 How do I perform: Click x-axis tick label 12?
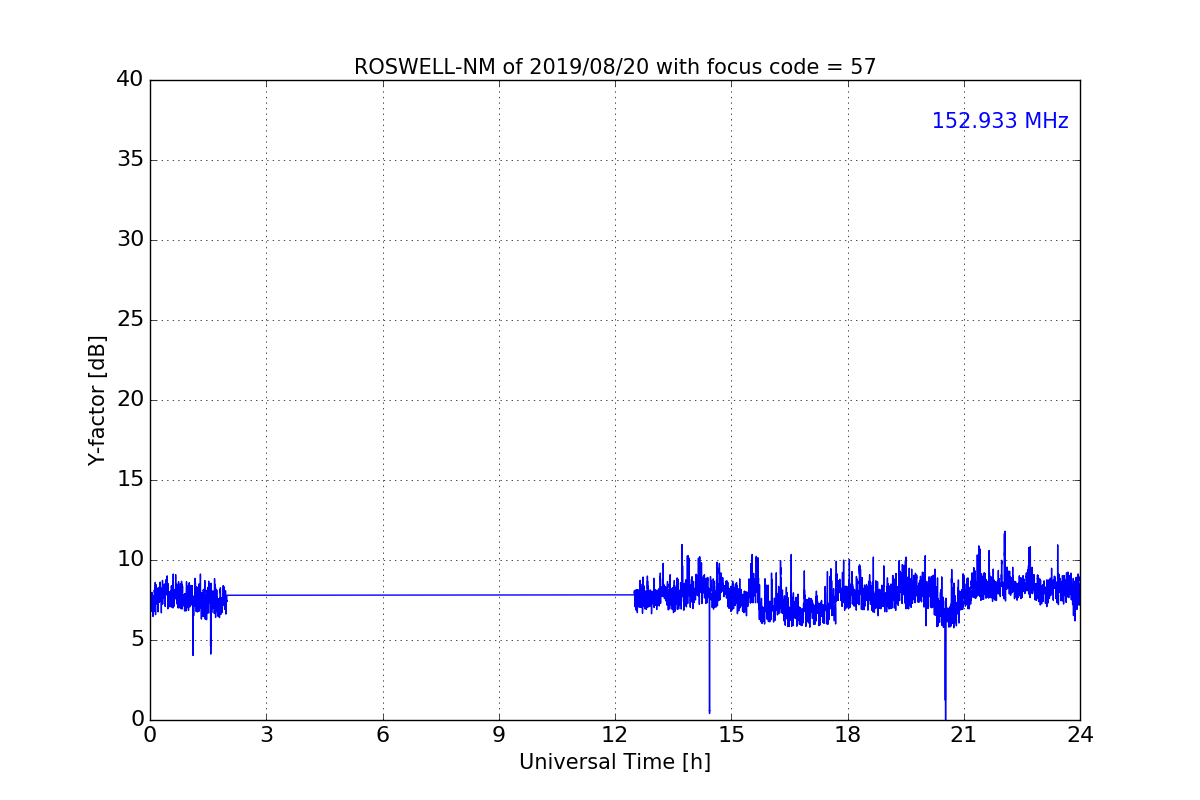click(615, 735)
